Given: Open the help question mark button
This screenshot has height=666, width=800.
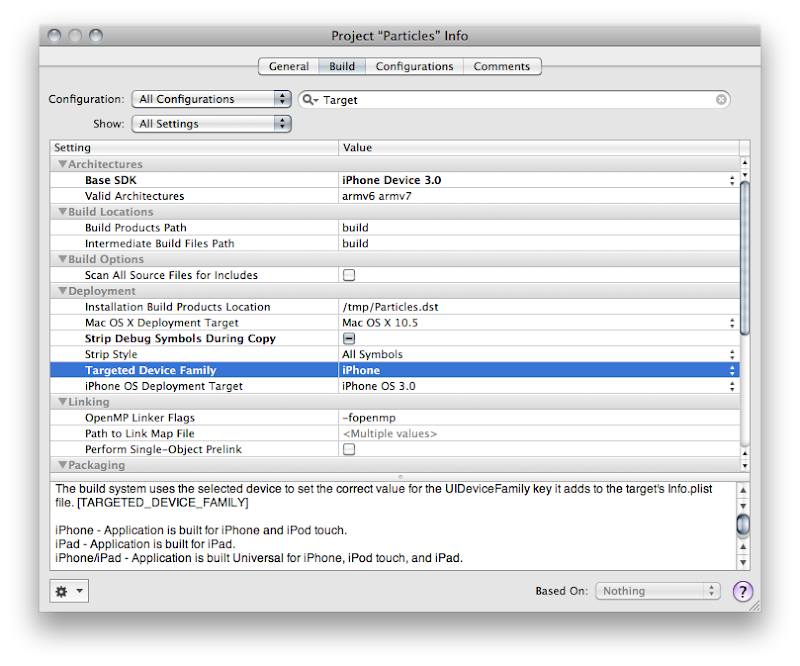Looking at the screenshot, I should click(742, 591).
